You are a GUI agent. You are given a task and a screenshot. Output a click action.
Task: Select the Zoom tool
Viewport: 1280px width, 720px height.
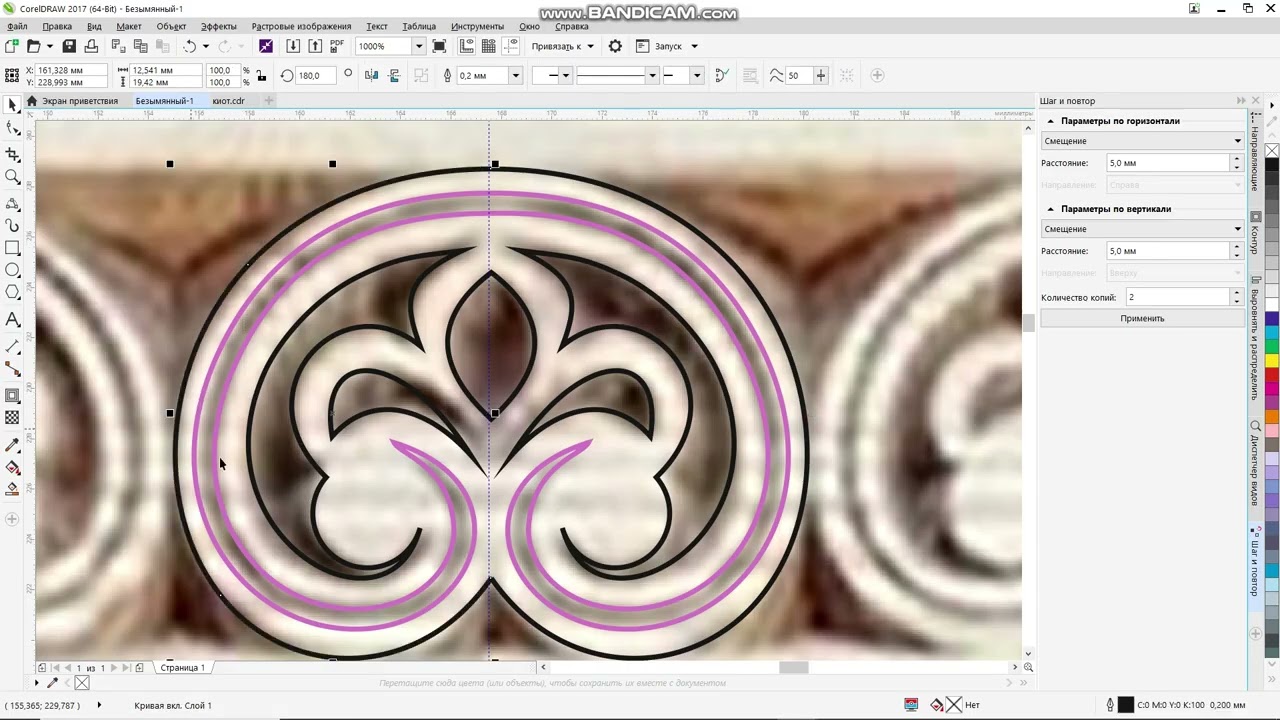point(12,177)
